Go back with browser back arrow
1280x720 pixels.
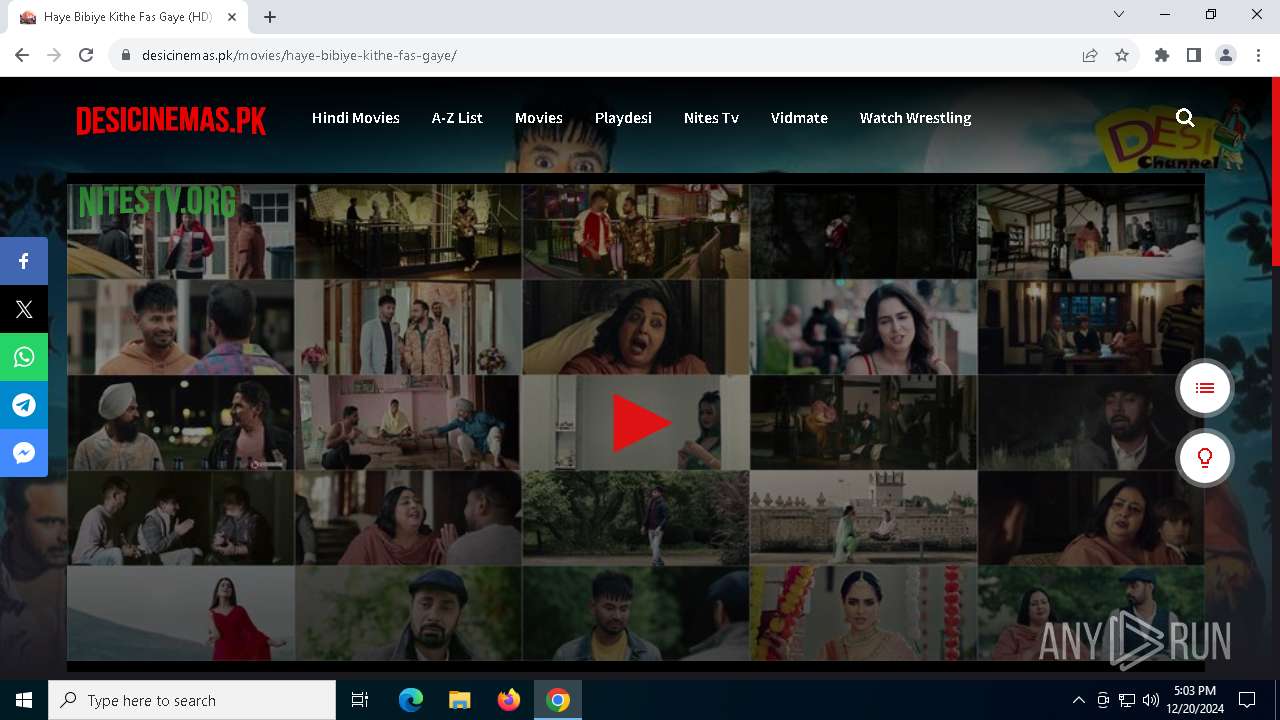pos(22,55)
